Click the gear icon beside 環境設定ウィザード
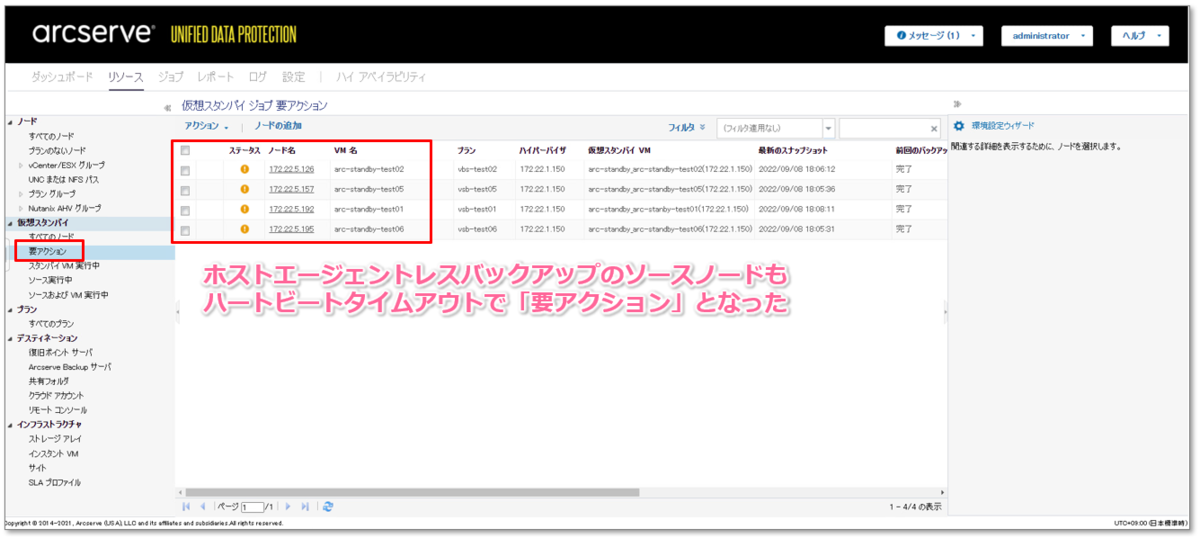The image size is (1200, 538). [959, 127]
